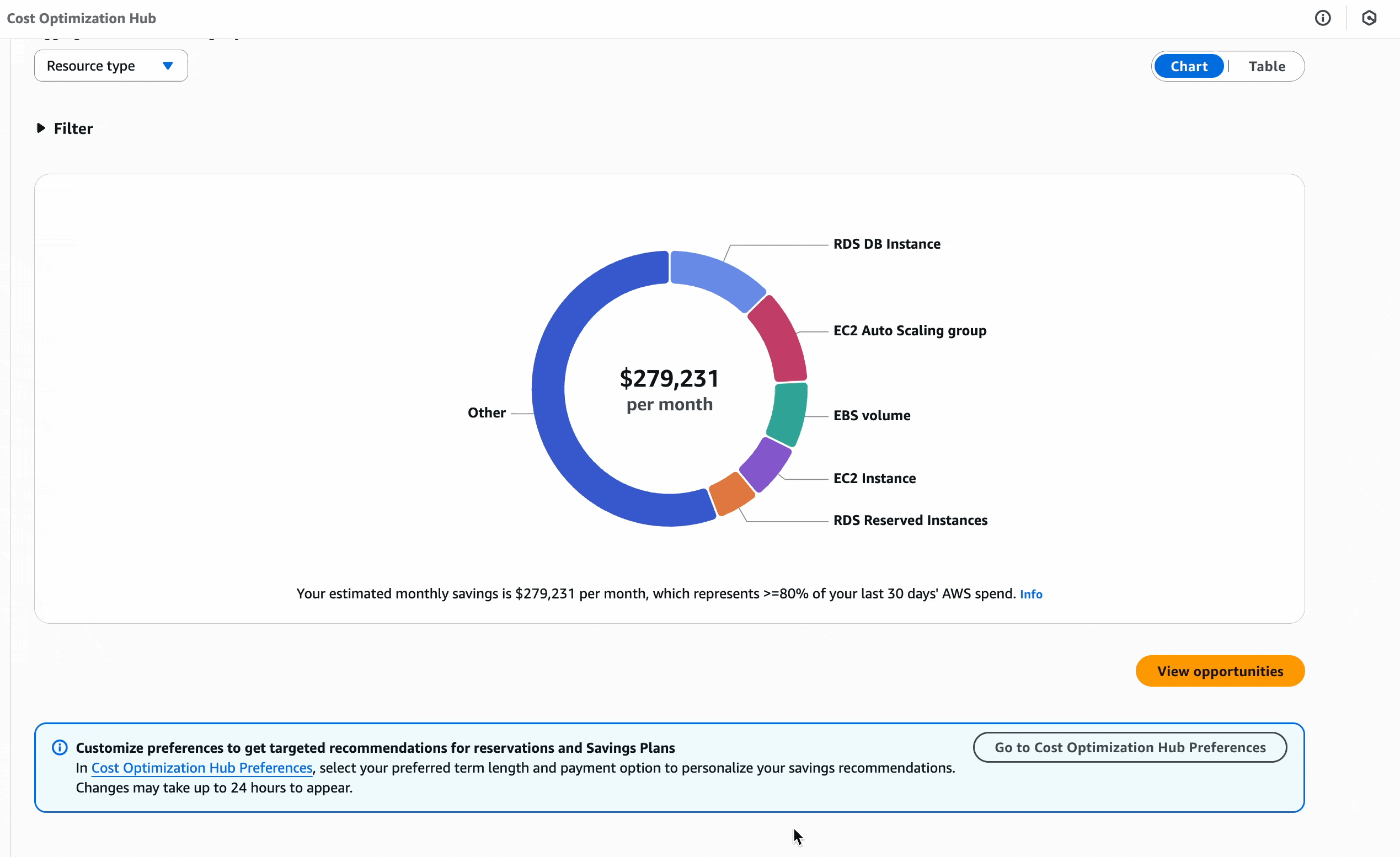Click the Info link after savings text
This screenshot has height=857, width=1400.
pos(1030,594)
